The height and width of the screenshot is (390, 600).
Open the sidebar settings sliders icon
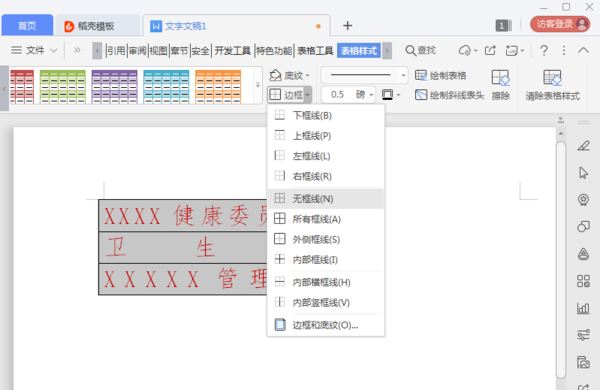pyautogui.click(x=583, y=335)
